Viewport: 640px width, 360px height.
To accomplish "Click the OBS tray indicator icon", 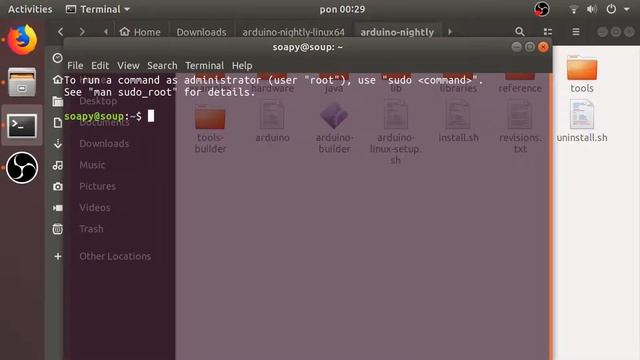I will 542,9.
